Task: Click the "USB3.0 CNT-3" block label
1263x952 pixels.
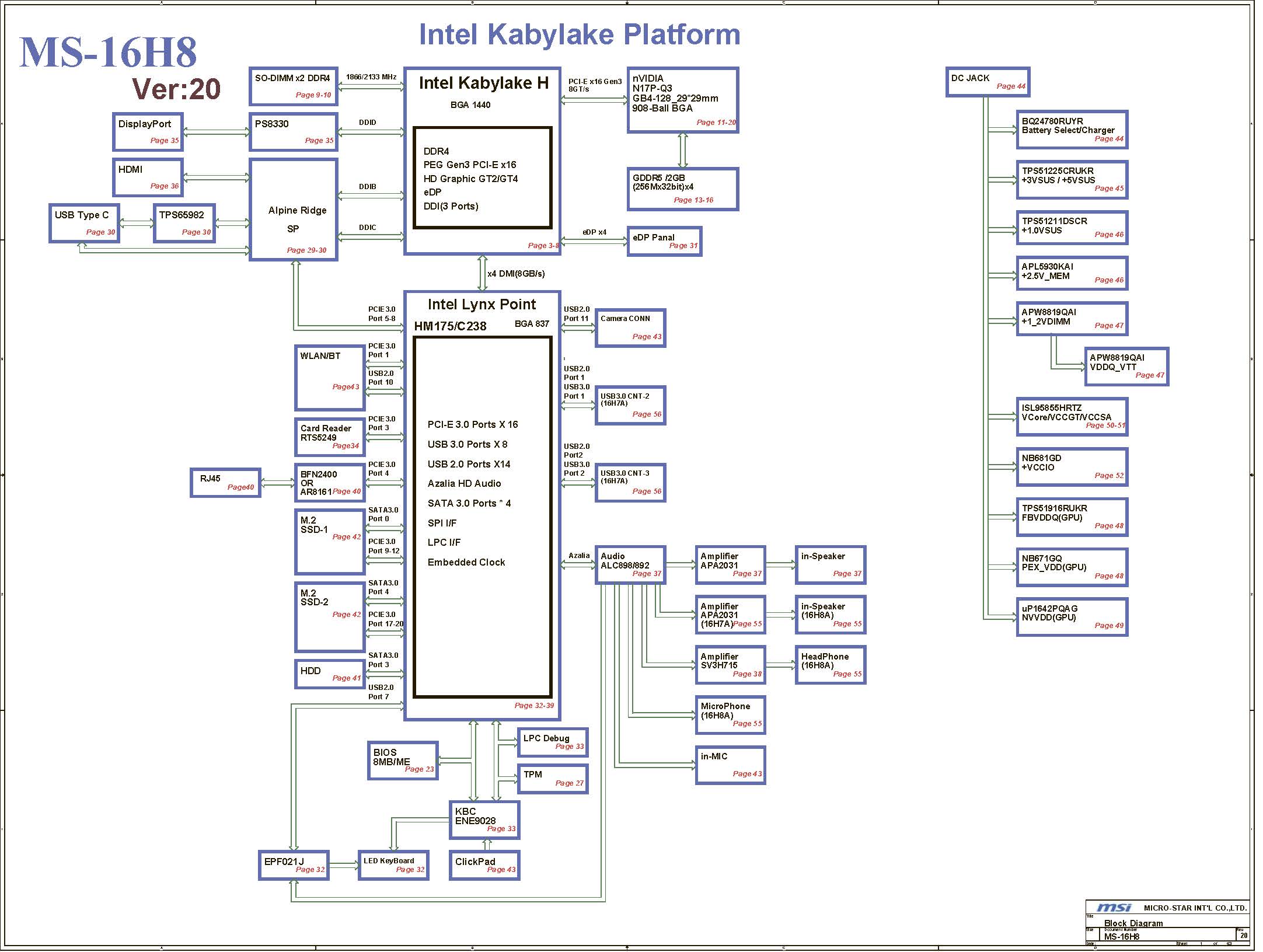Action: click(625, 473)
